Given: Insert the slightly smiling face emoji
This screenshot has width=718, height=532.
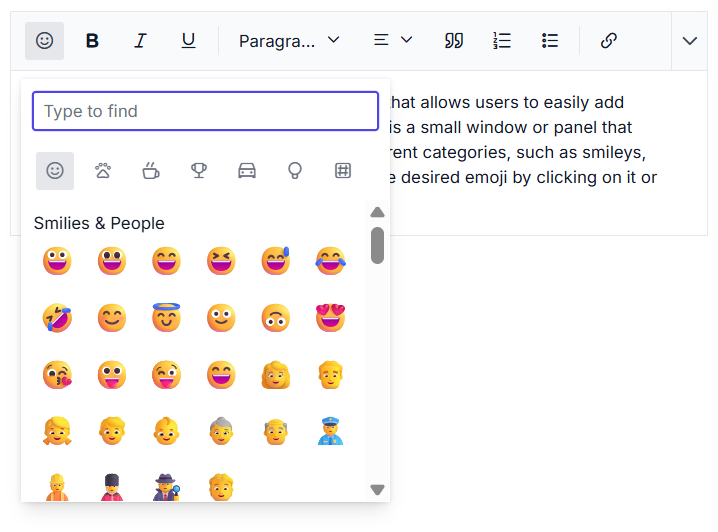Looking at the screenshot, I should point(221,318).
